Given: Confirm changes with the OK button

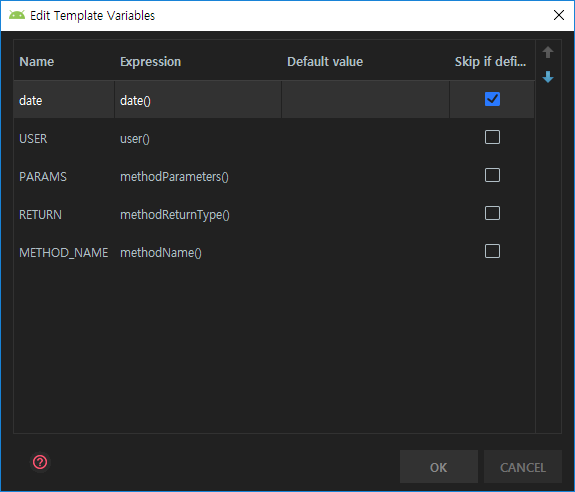Looking at the screenshot, I should 439,467.
